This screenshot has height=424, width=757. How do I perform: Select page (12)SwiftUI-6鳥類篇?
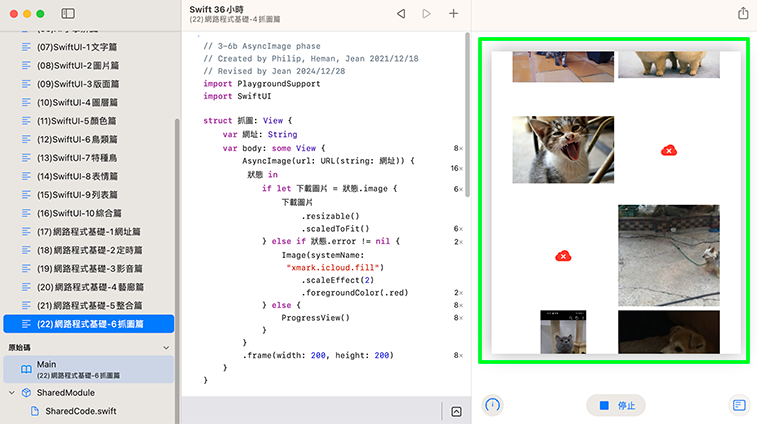point(79,139)
